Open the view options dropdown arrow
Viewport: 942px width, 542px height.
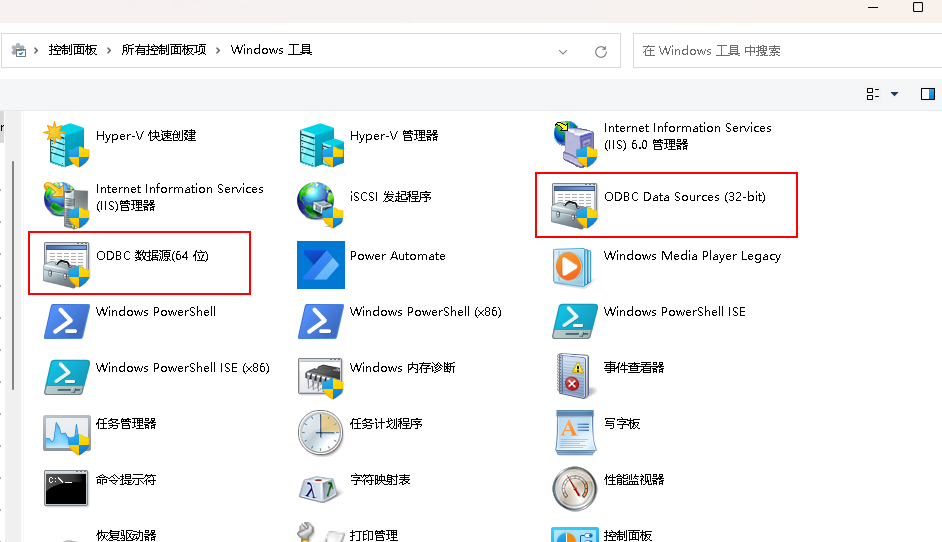click(894, 94)
